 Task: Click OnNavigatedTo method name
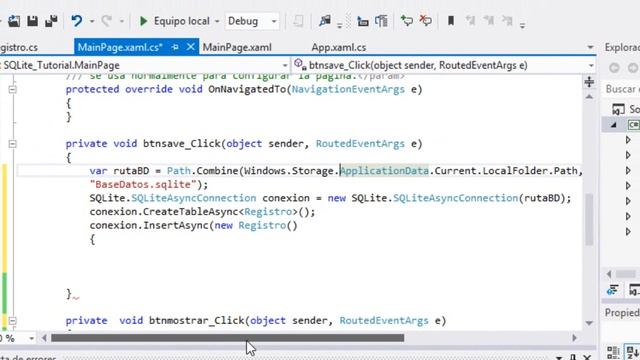(247, 89)
